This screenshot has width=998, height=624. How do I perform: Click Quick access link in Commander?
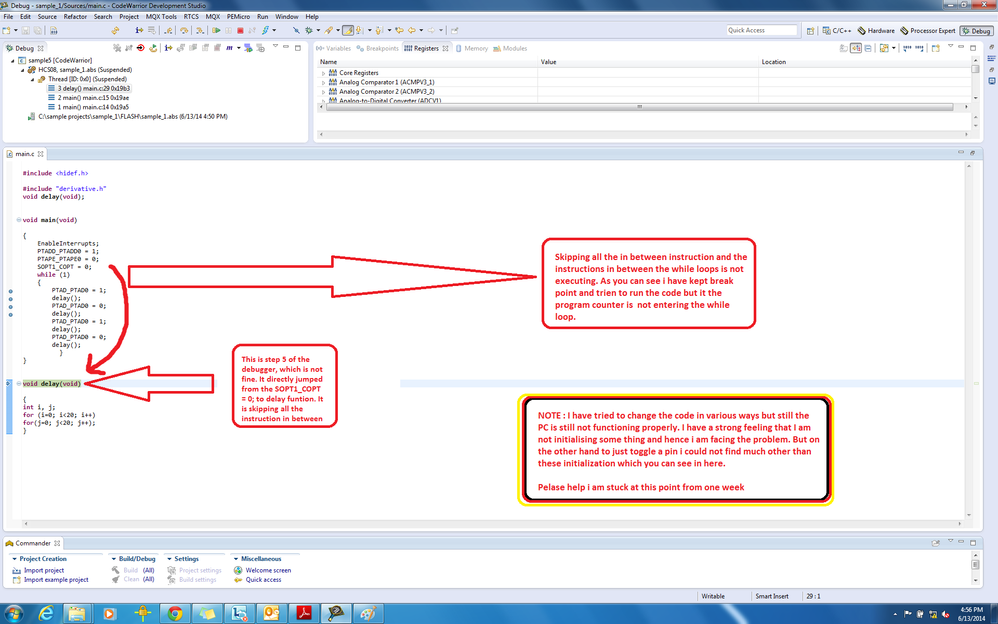(x=263, y=579)
